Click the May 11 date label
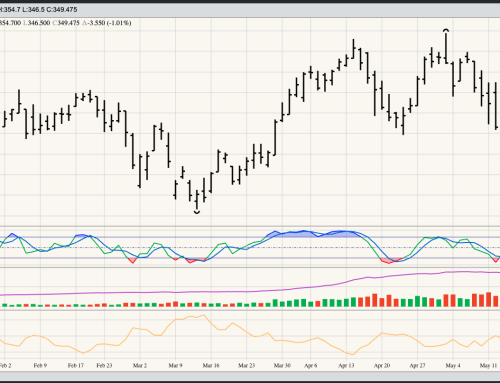Image resolution: width=500 pixels, height=383 pixels. (x=488, y=365)
